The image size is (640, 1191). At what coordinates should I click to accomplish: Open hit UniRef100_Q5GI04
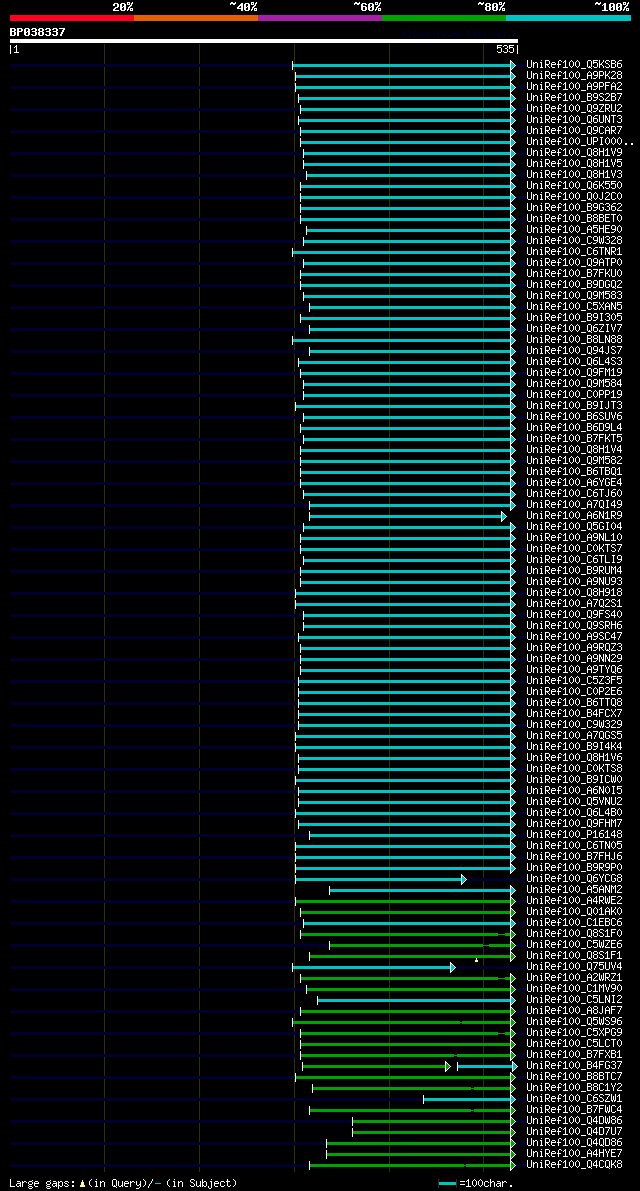click(x=574, y=527)
